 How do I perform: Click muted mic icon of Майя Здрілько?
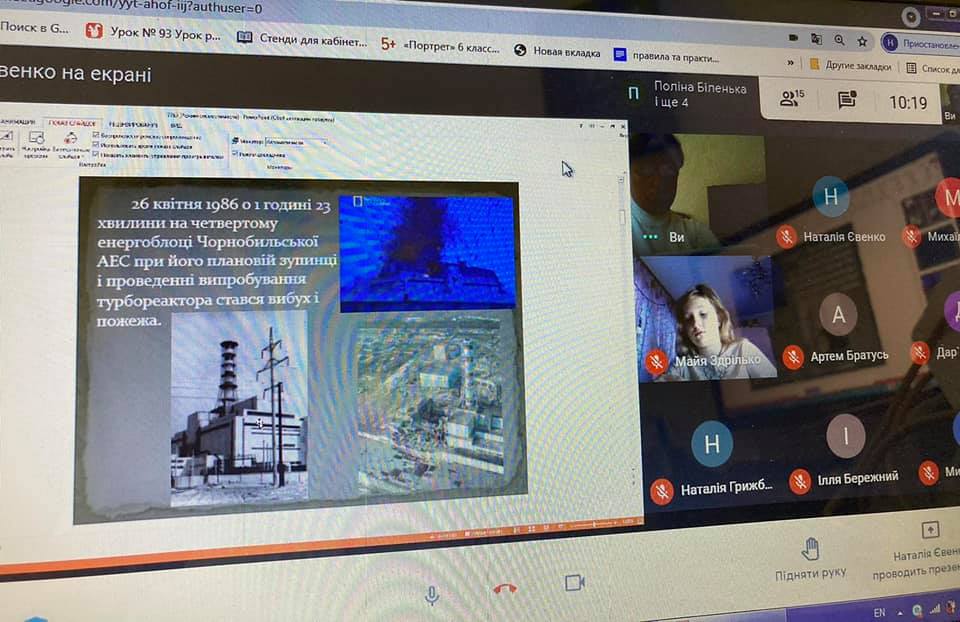pos(656,362)
